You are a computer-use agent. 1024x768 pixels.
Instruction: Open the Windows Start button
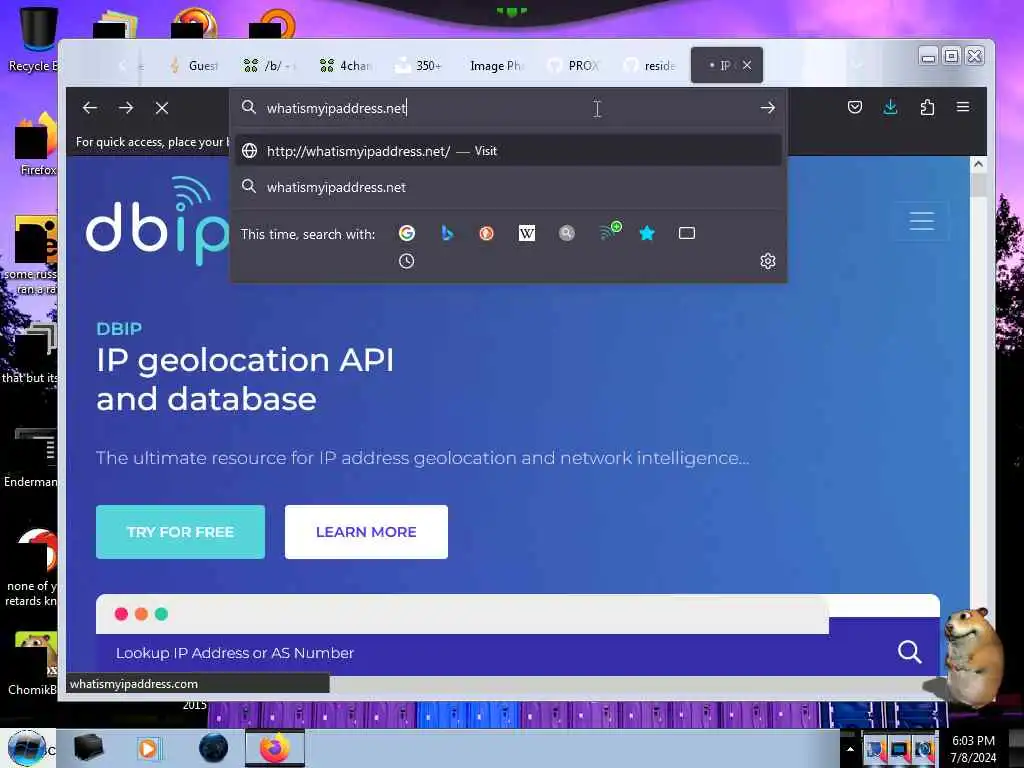(x=27, y=748)
